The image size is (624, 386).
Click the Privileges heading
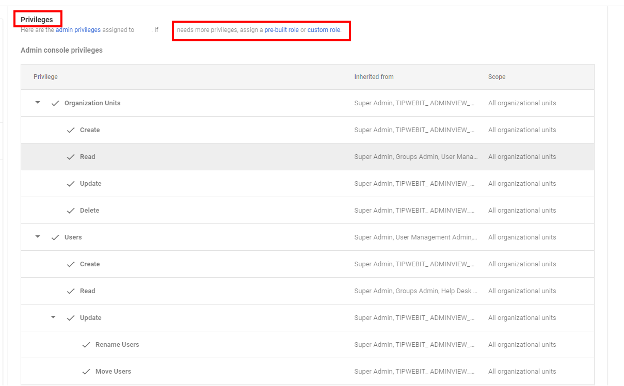(37, 19)
